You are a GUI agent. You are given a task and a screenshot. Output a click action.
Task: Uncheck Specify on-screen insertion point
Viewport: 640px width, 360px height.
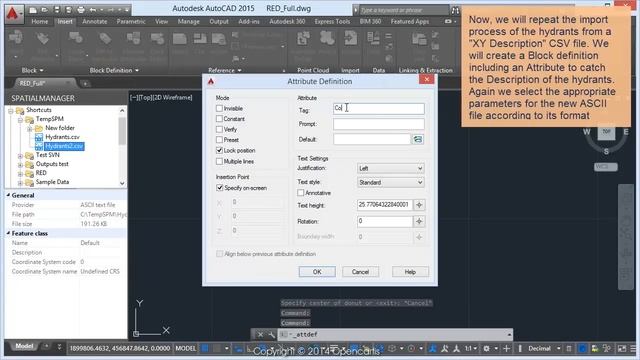(220, 188)
